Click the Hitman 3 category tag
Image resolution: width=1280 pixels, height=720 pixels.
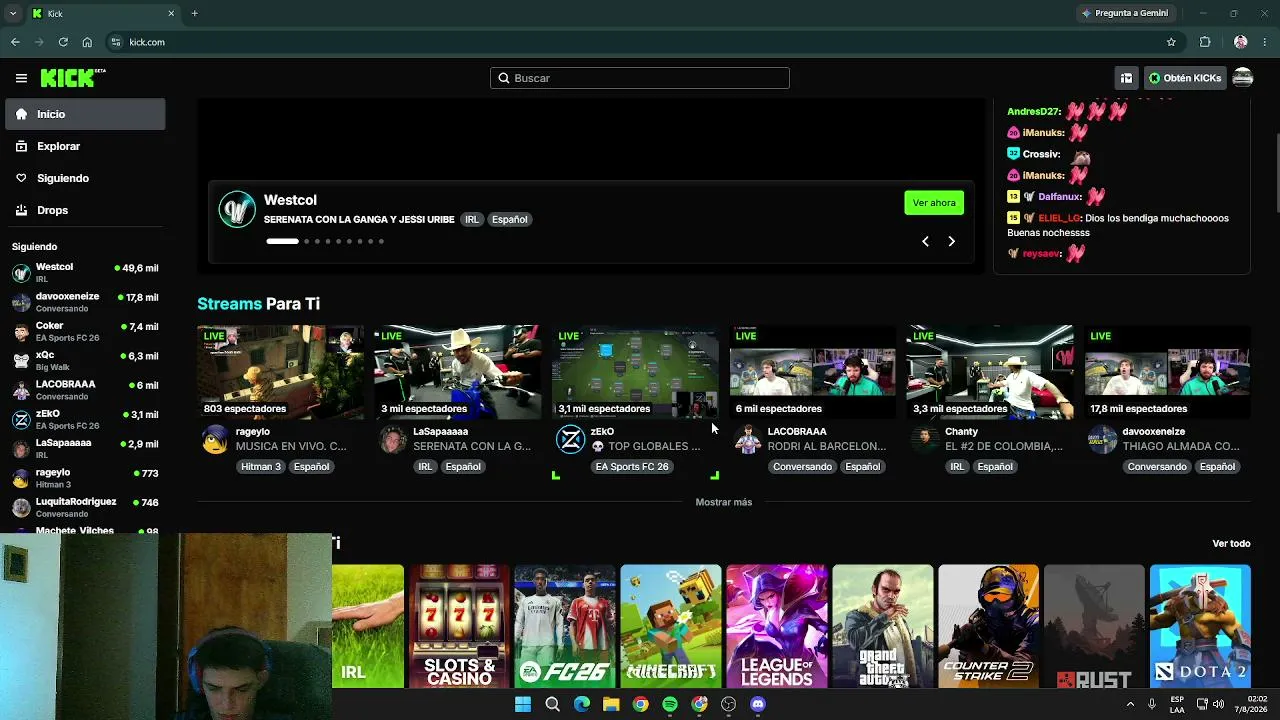(x=261, y=467)
